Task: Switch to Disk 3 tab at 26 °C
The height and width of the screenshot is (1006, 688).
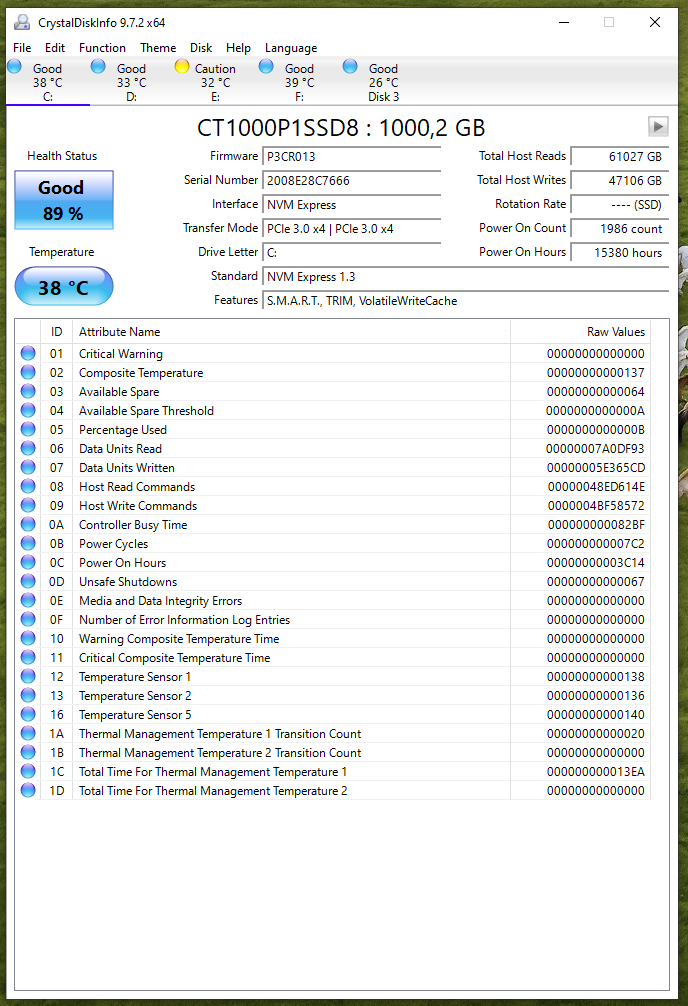Action: [x=384, y=82]
